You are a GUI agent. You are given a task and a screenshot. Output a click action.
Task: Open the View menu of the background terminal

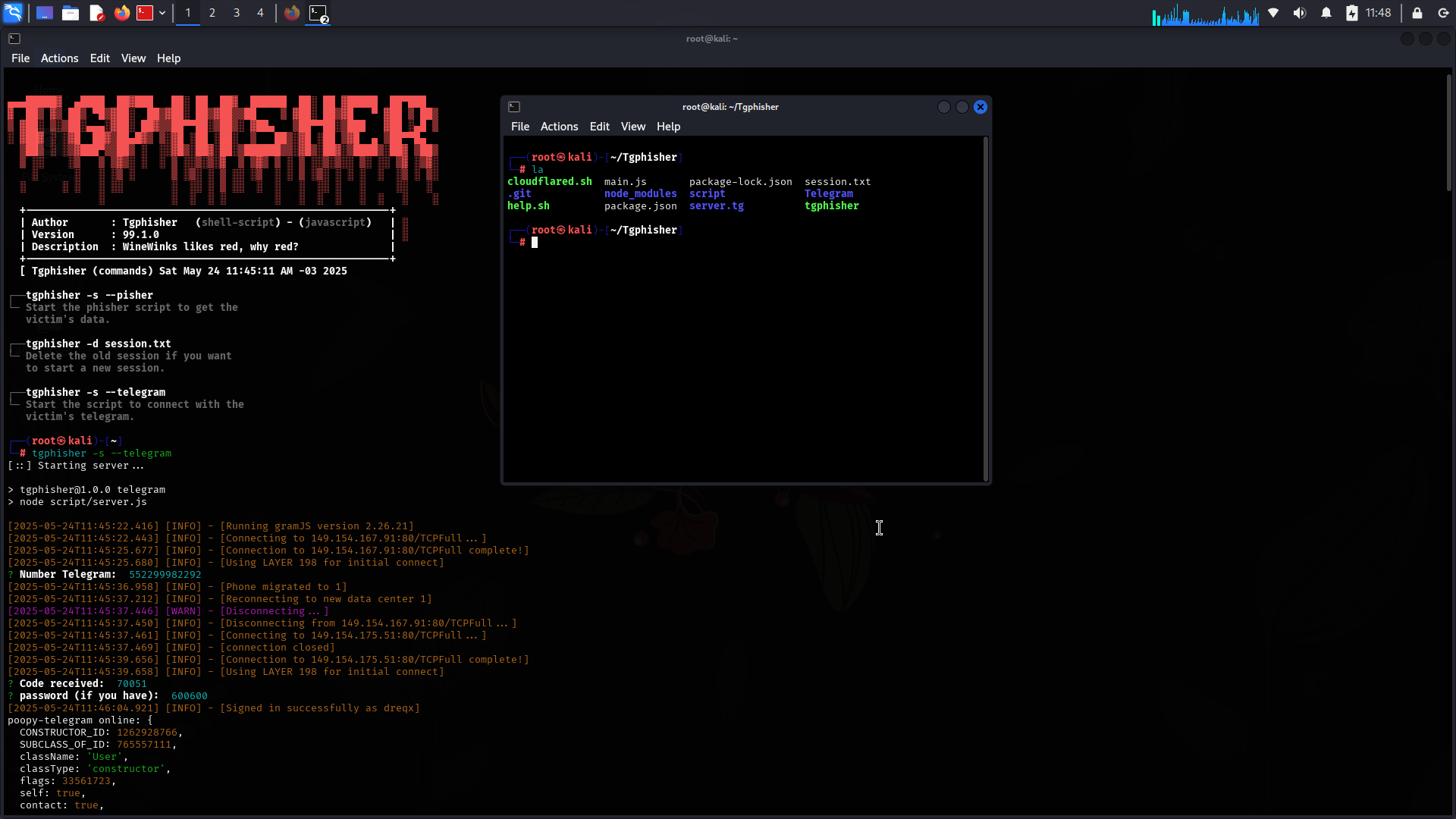tap(133, 58)
